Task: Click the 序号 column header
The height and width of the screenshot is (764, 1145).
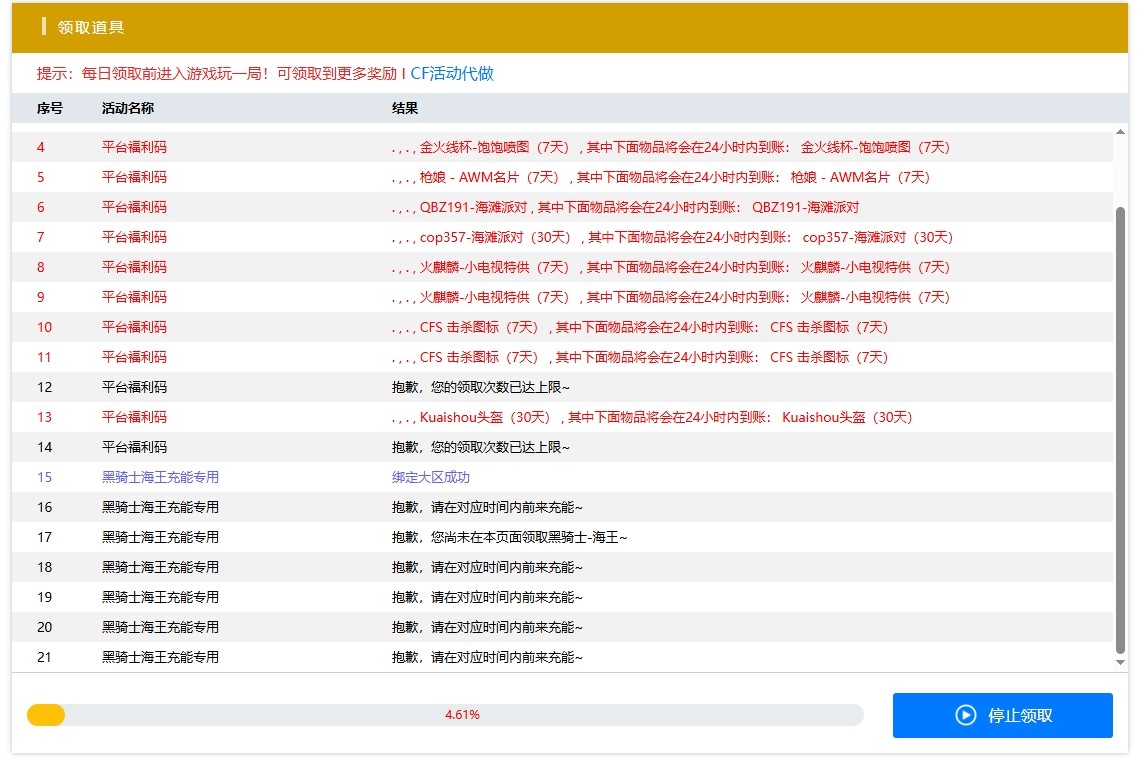Action: pos(48,108)
